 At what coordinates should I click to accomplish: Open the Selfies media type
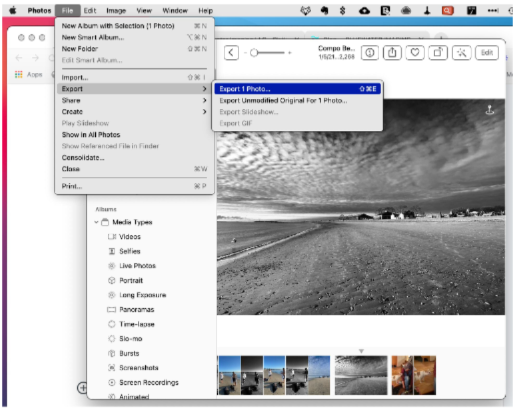tap(130, 251)
